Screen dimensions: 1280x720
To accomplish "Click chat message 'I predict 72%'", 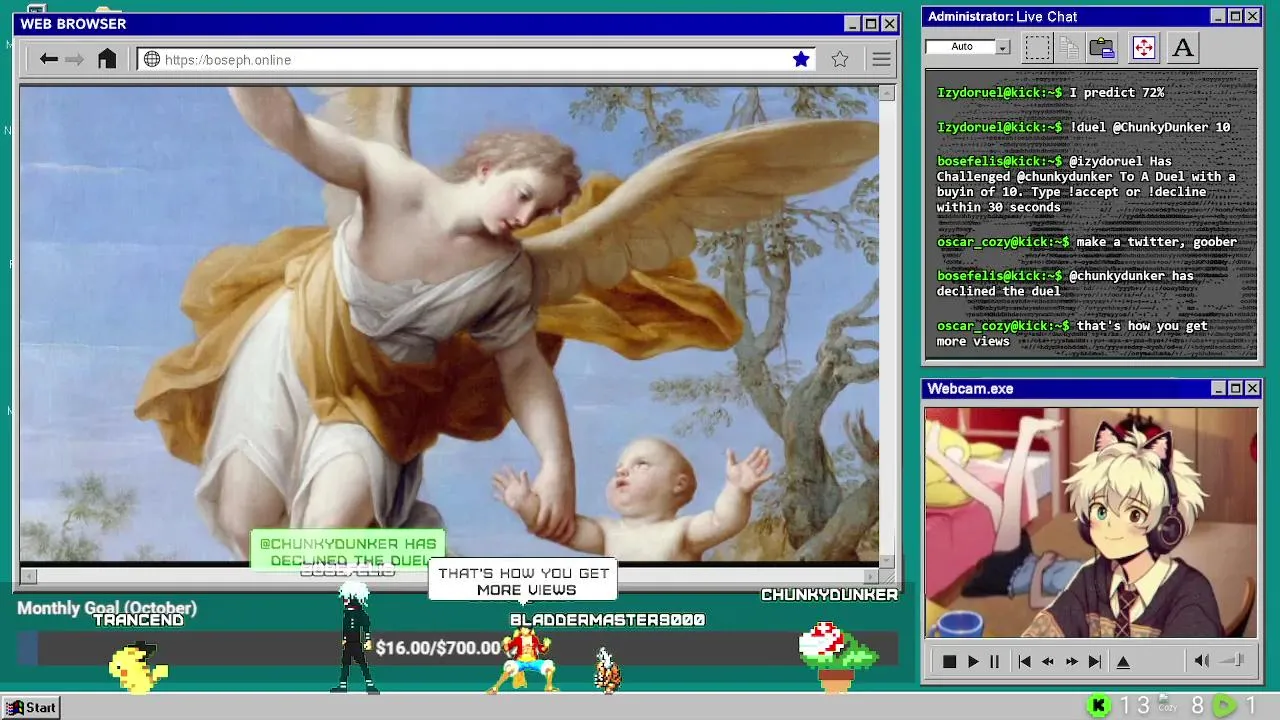I will (x=1117, y=93).
